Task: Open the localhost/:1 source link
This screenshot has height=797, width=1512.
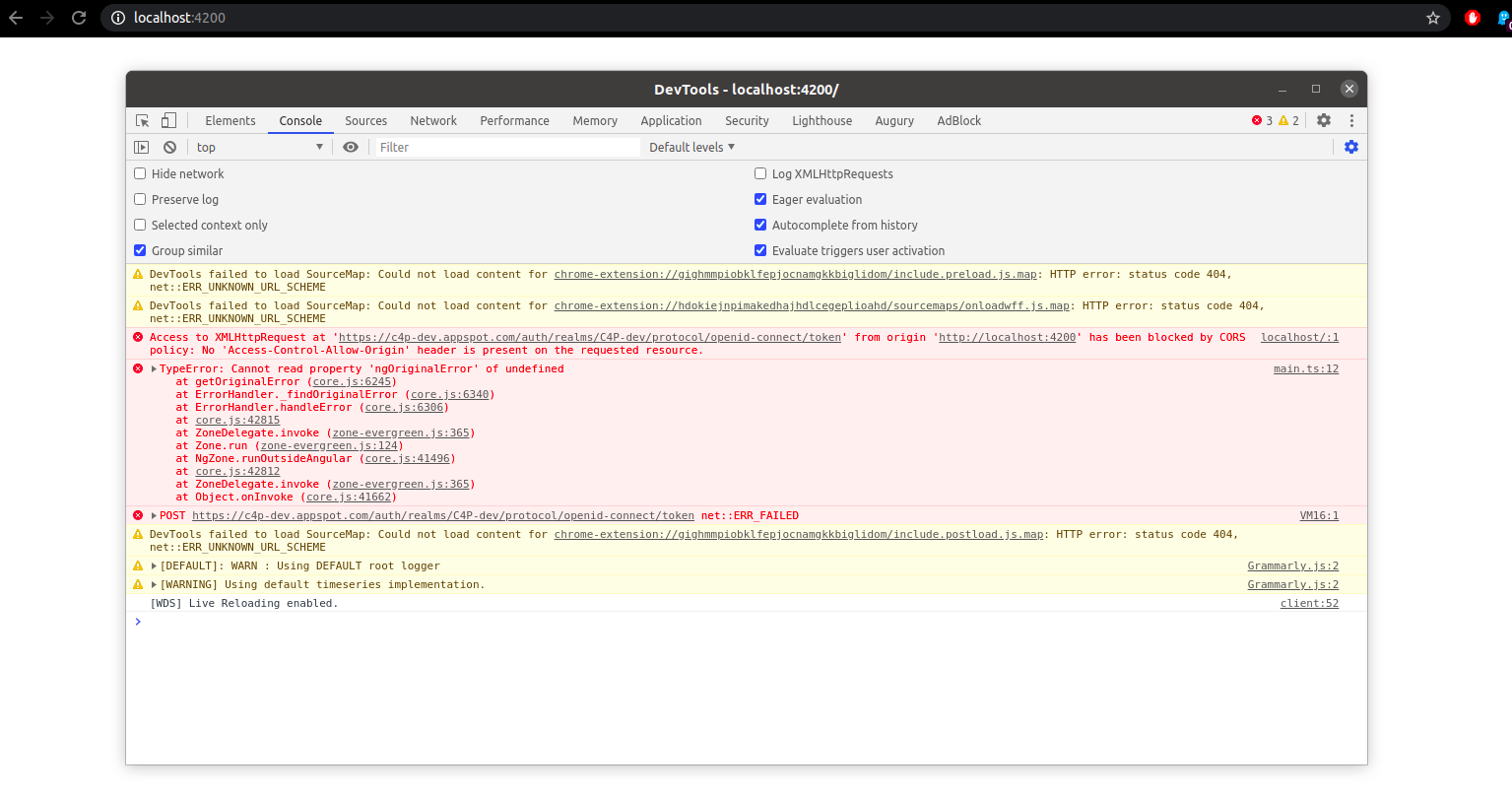Action: pos(1299,338)
